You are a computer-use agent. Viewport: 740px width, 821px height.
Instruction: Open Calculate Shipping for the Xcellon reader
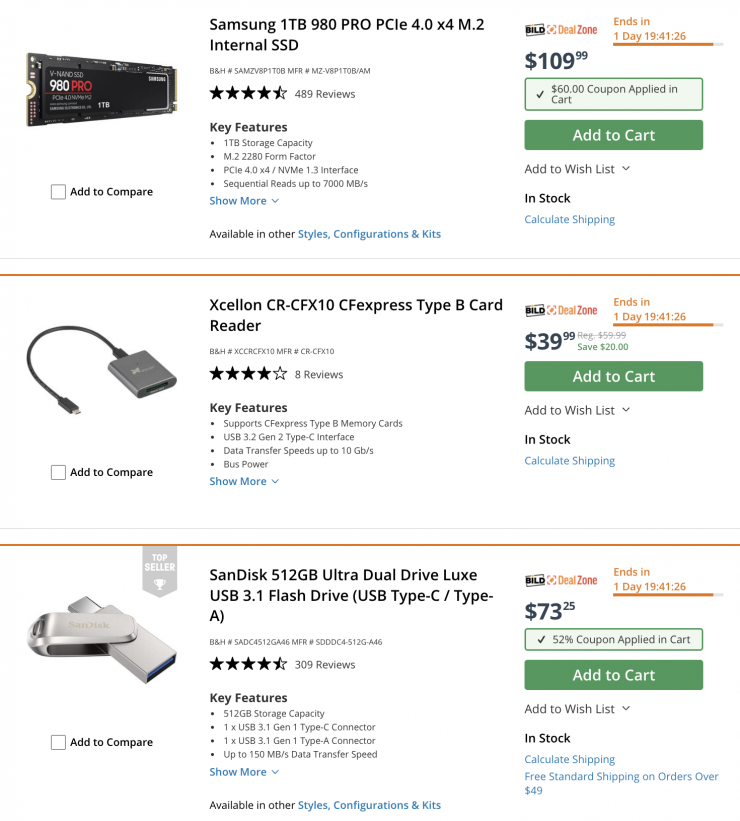click(569, 461)
